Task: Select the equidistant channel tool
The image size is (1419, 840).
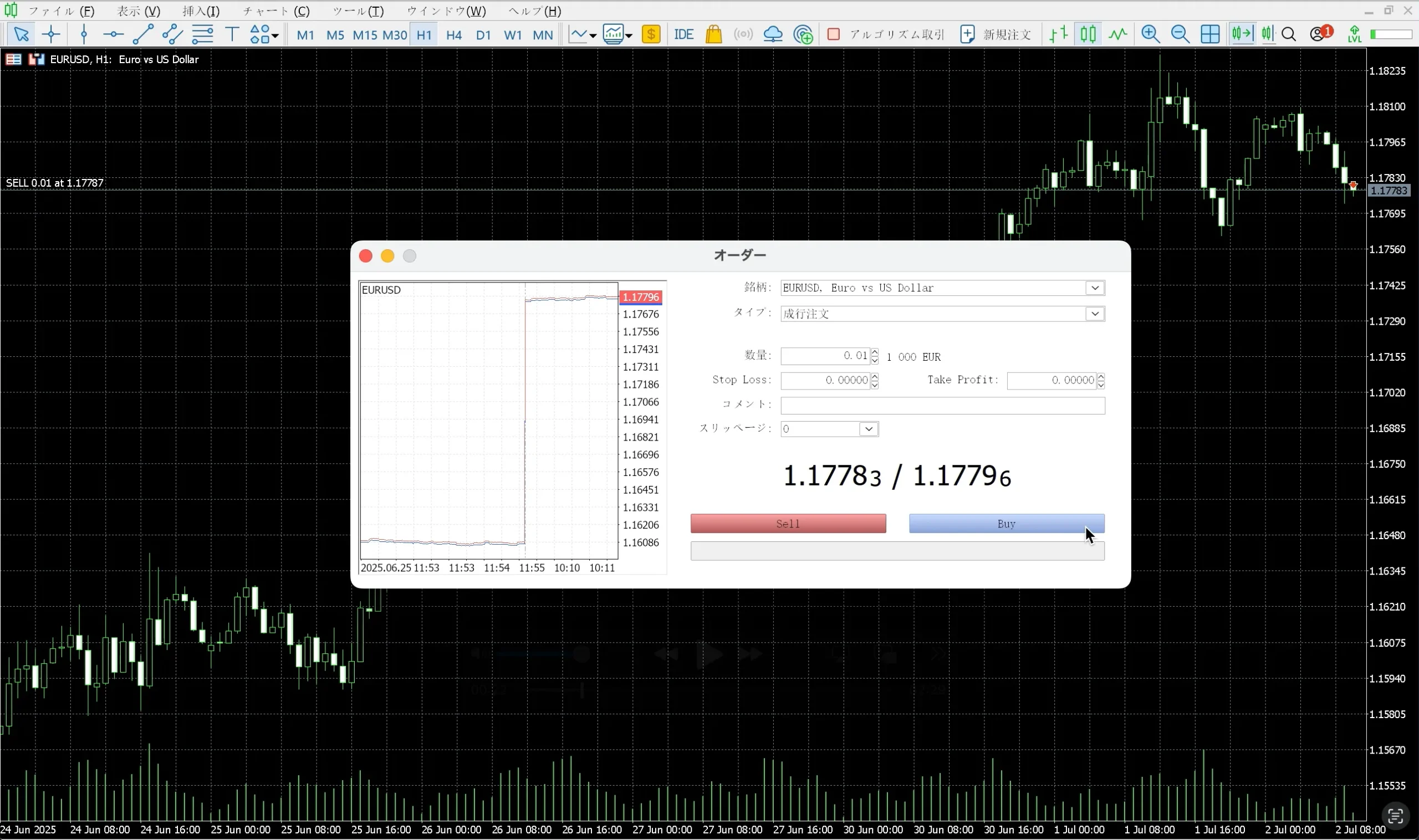Action: click(172, 34)
